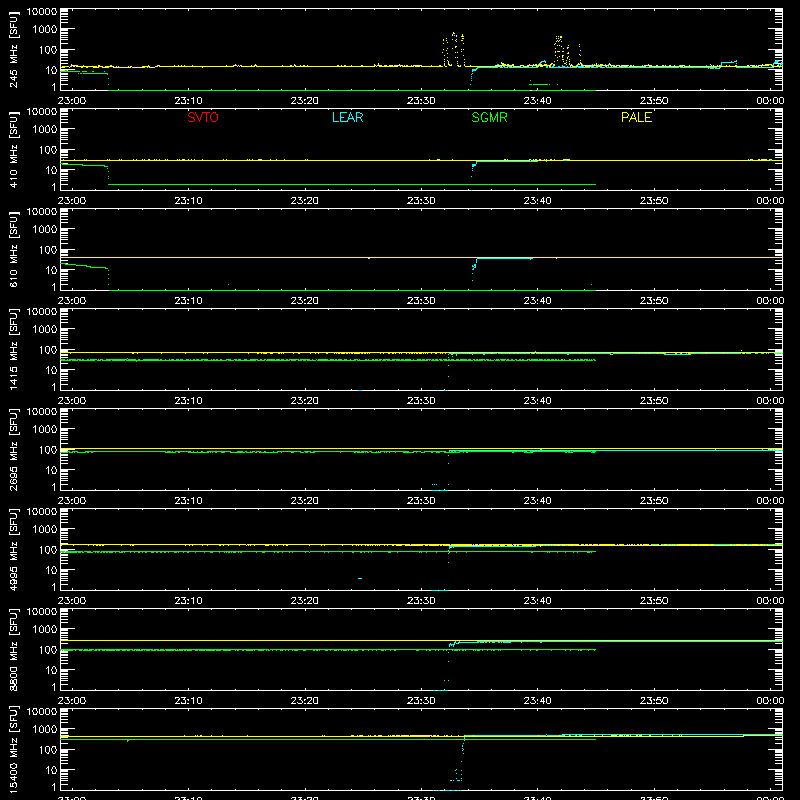Viewport: 800px width, 800px height.
Task: Click the 100 label on the 610 MHz axis
Action: tap(48, 249)
